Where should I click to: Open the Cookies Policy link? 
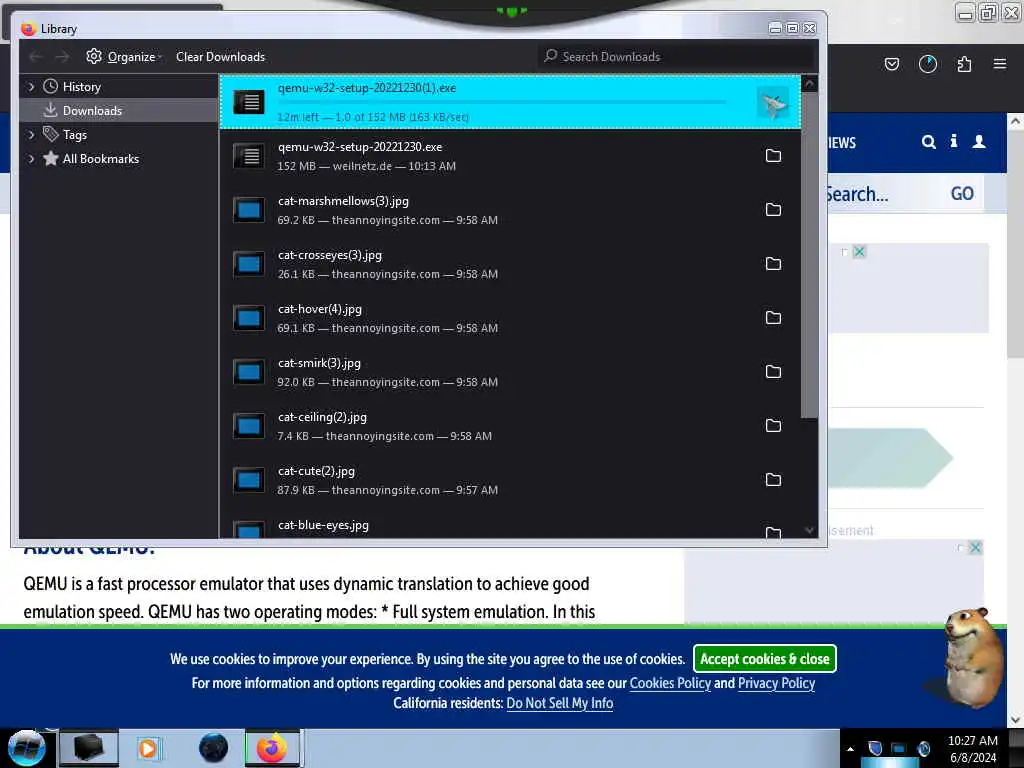[669, 683]
